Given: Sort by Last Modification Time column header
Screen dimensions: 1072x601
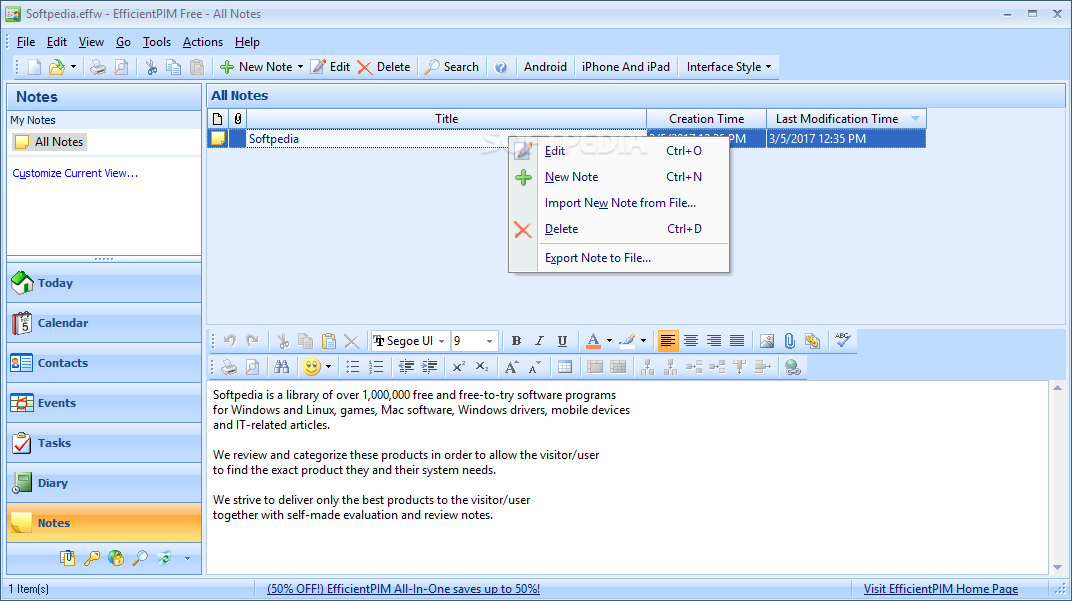Looking at the screenshot, I should 846,119.
